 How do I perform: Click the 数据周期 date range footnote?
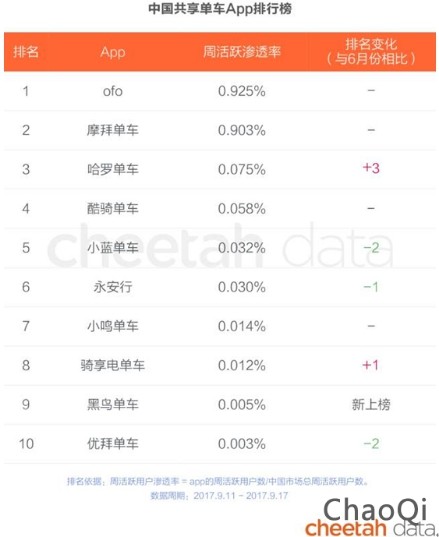pyautogui.click(x=219, y=496)
